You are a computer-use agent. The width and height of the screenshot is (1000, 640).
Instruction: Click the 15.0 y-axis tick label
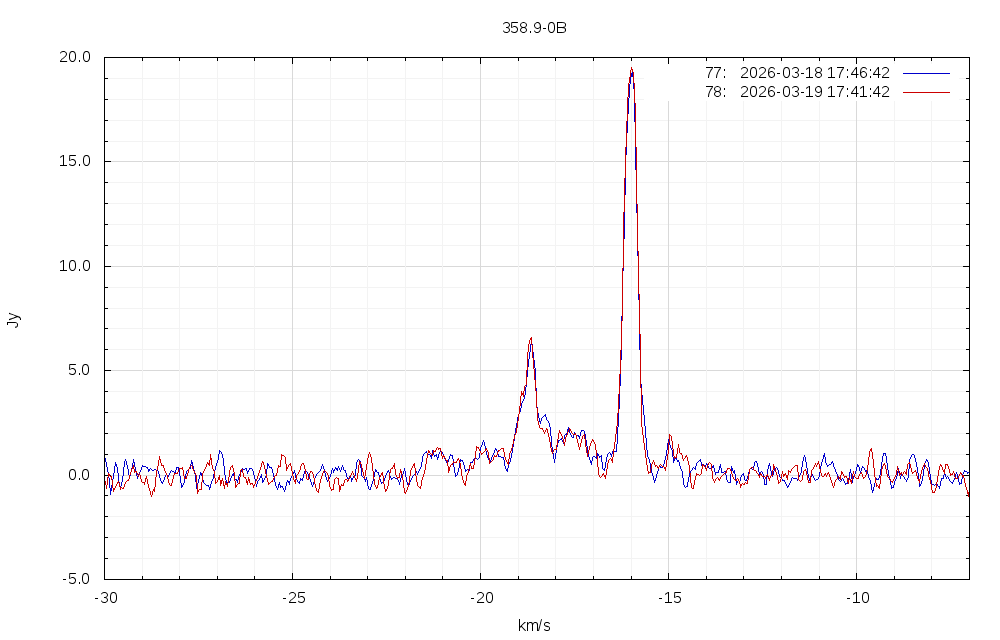click(75, 161)
